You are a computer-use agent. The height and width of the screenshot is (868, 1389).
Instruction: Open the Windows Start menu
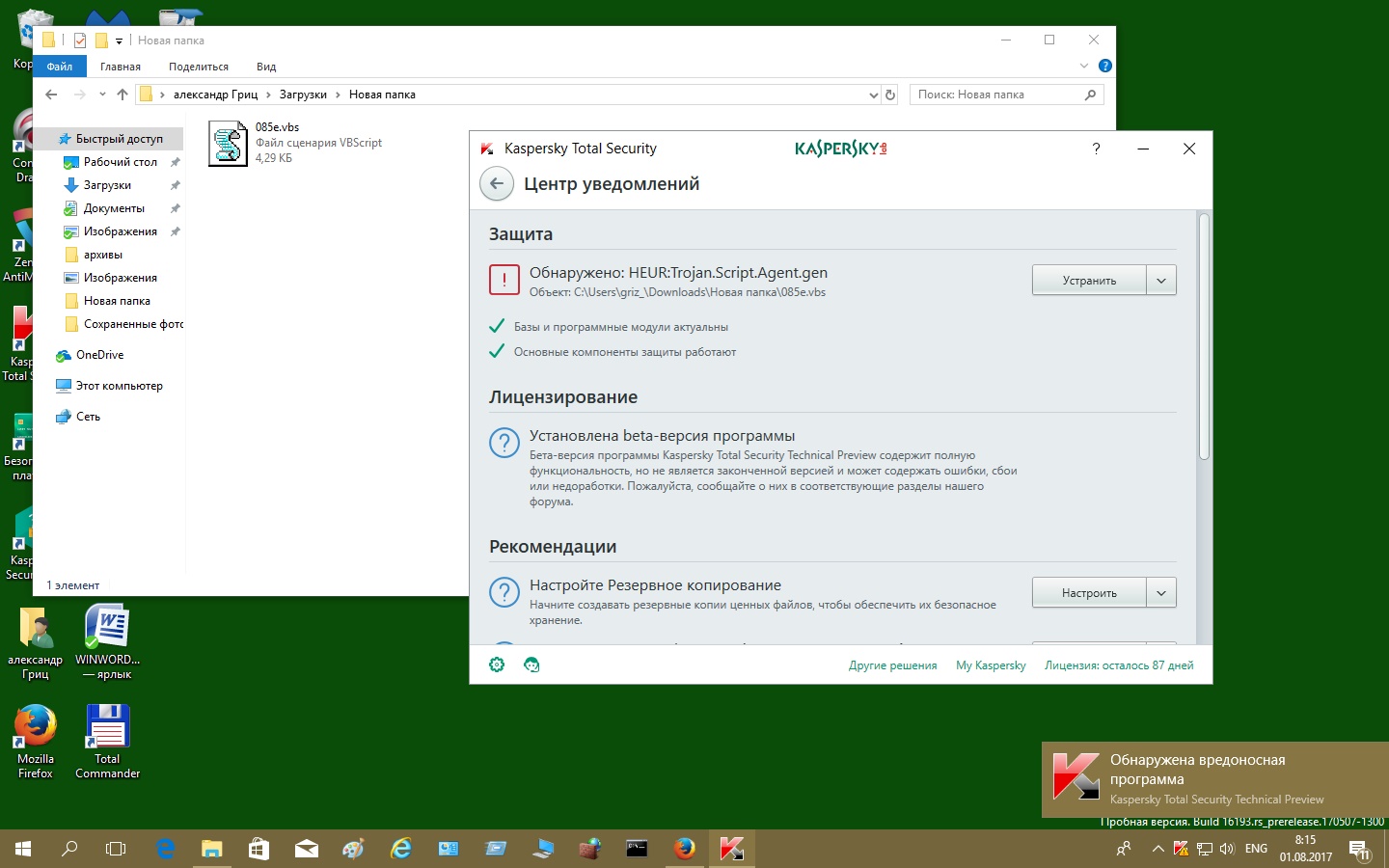pos(23,849)
